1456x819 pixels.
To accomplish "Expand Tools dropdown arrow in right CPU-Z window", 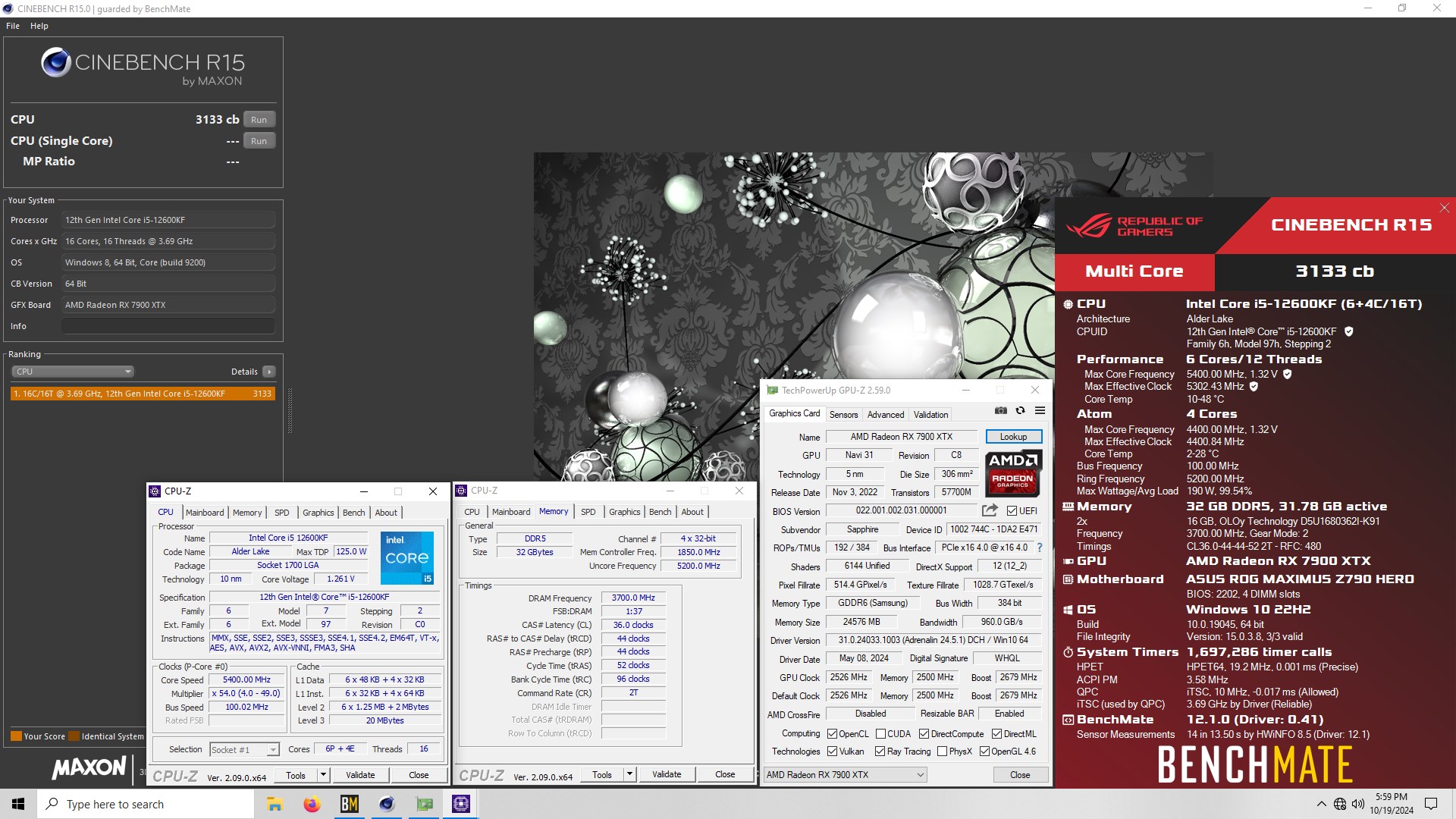I will pos(629,774).
